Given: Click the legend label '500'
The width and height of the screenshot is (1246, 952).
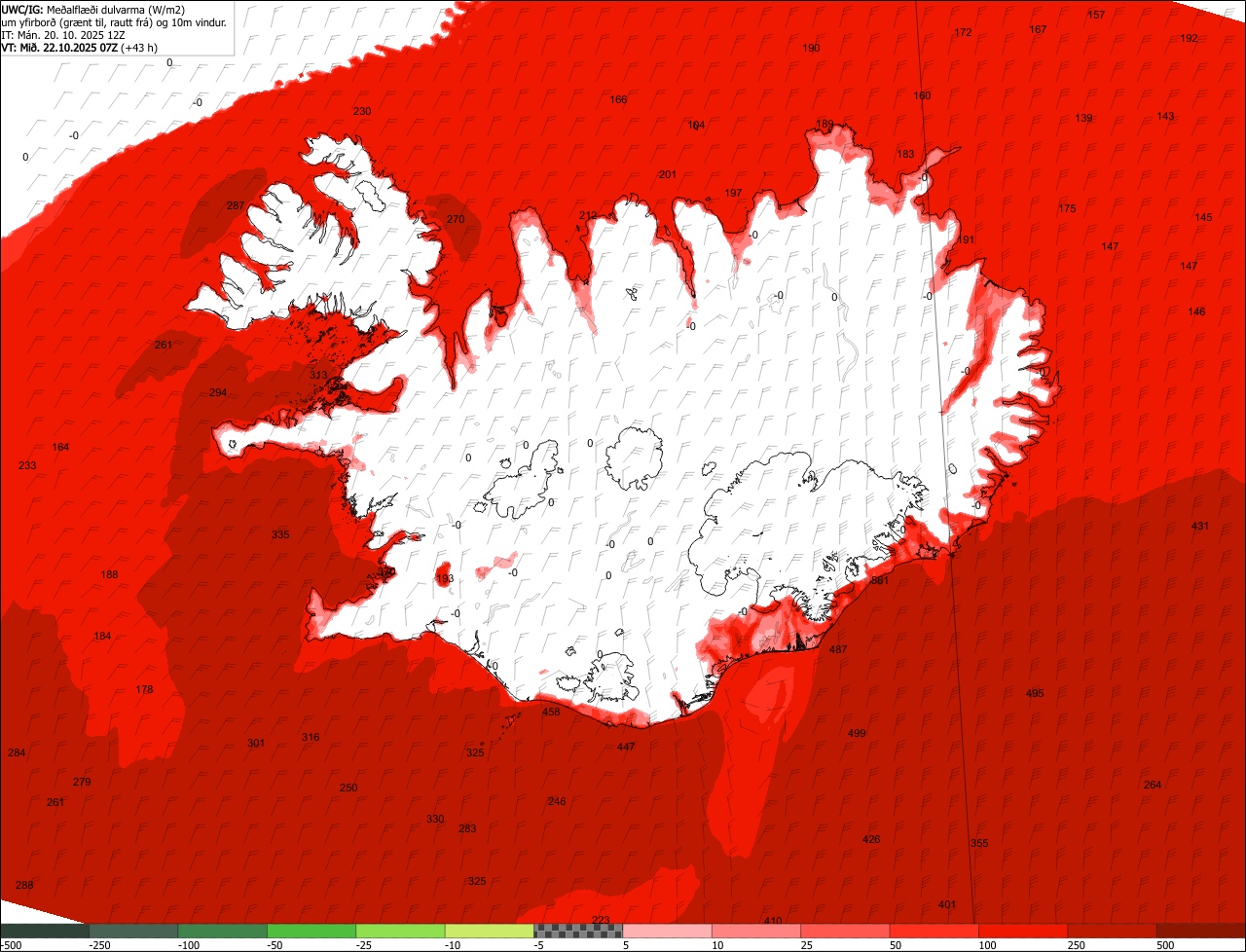Looking at the screenshot, I should click(x=1166, y=945).
